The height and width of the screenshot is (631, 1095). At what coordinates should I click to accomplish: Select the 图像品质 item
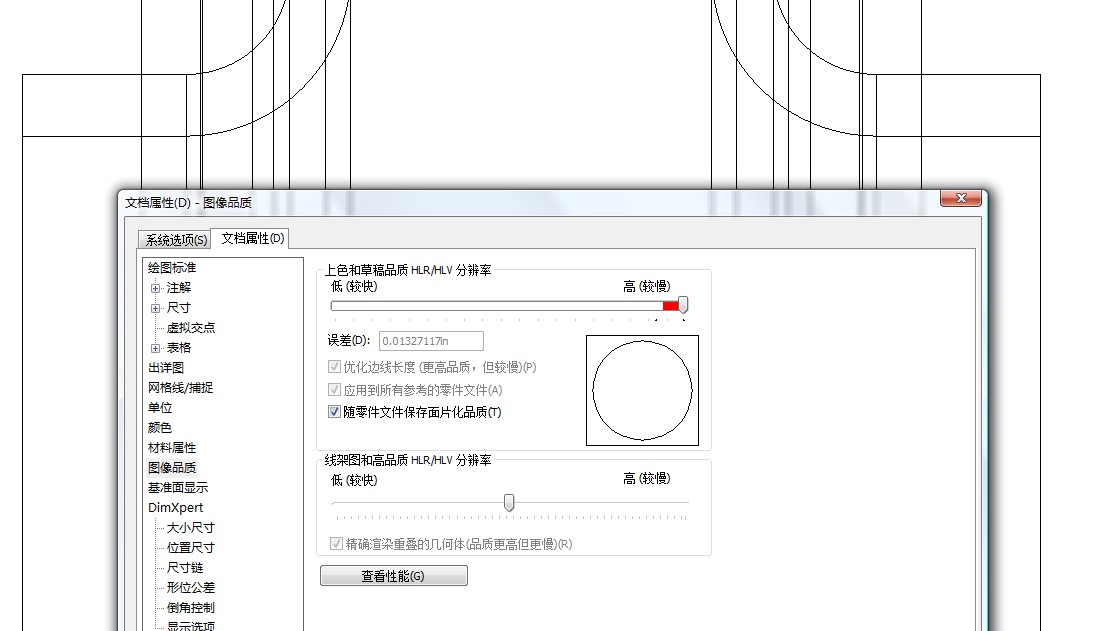[x=172, y=468]
